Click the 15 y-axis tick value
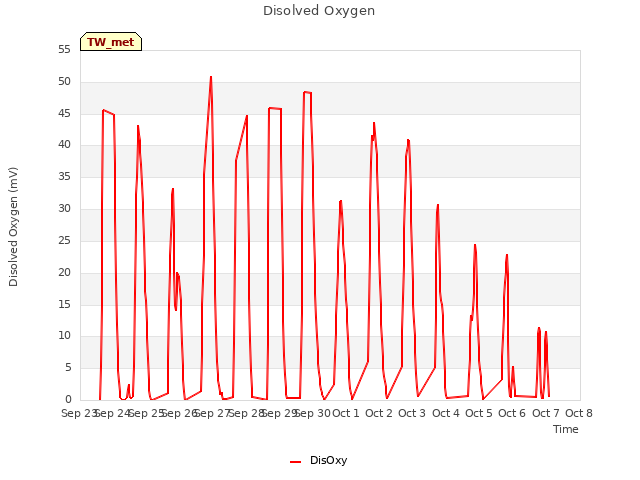Image resolution: width=640 pixels, height=480 pixels. [x=64, y=304]
